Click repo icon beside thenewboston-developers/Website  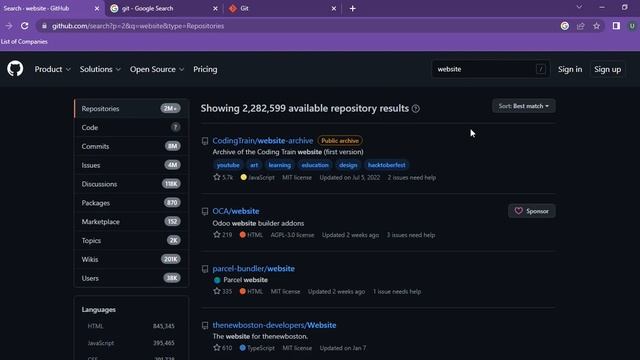205,325
